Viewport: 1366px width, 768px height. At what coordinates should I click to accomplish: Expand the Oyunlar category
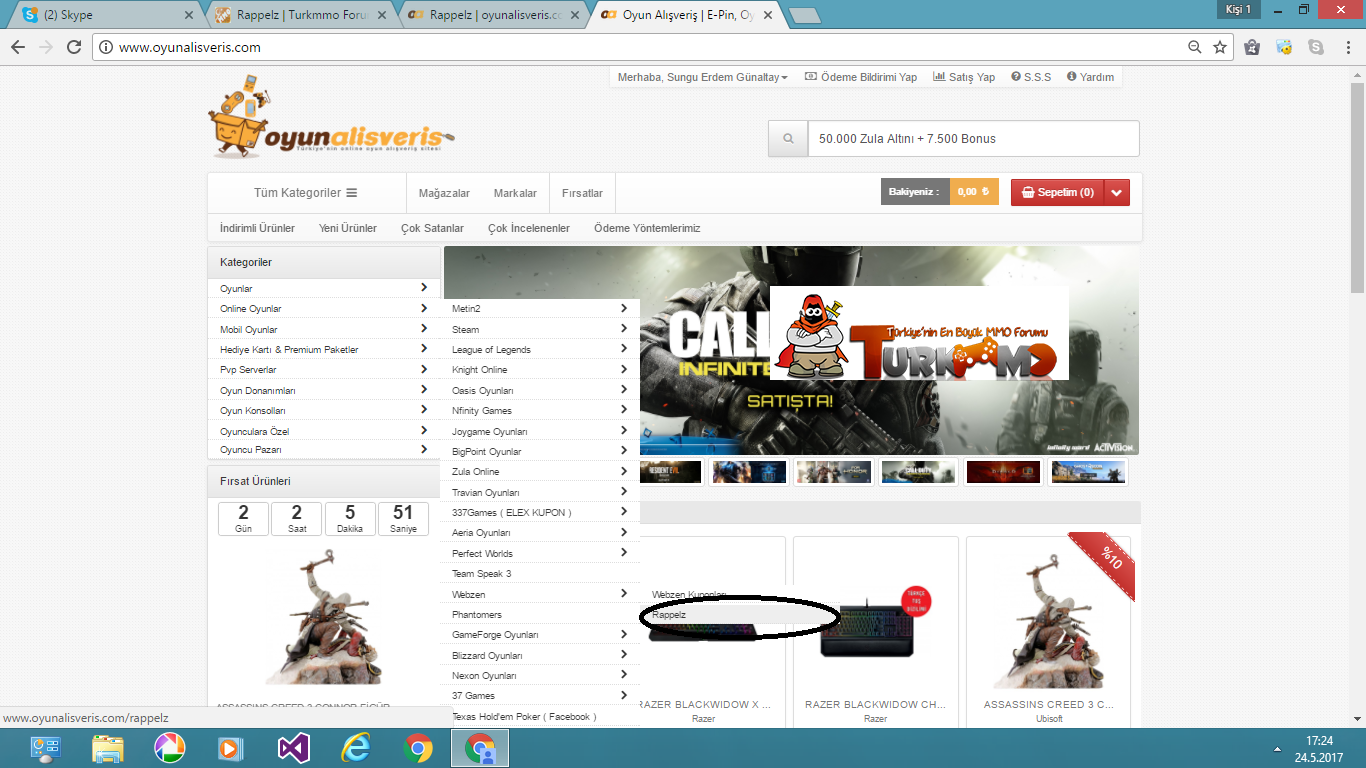pyautogui.click(x=324, y=288)
